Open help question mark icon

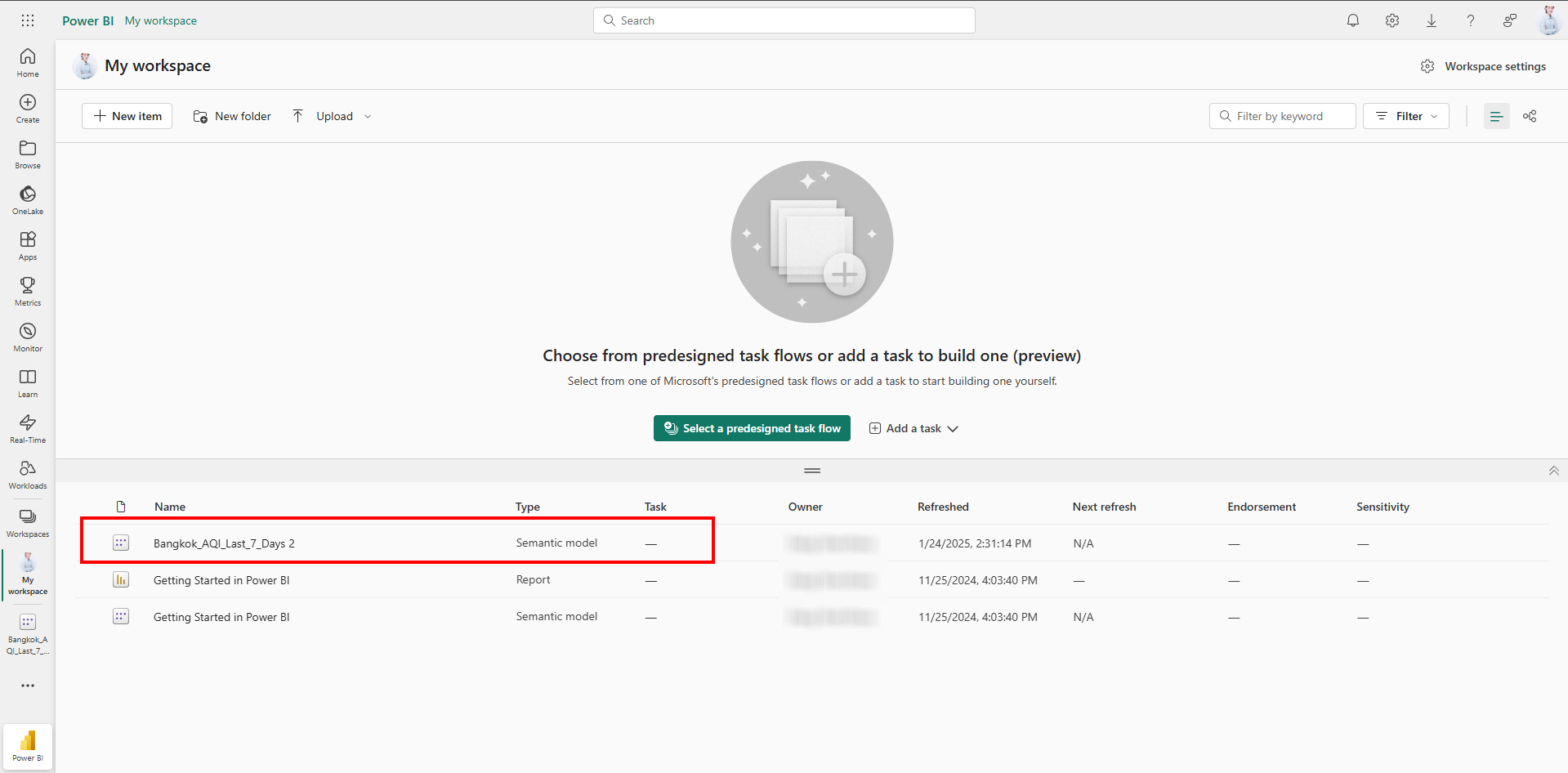(1471, 20)
